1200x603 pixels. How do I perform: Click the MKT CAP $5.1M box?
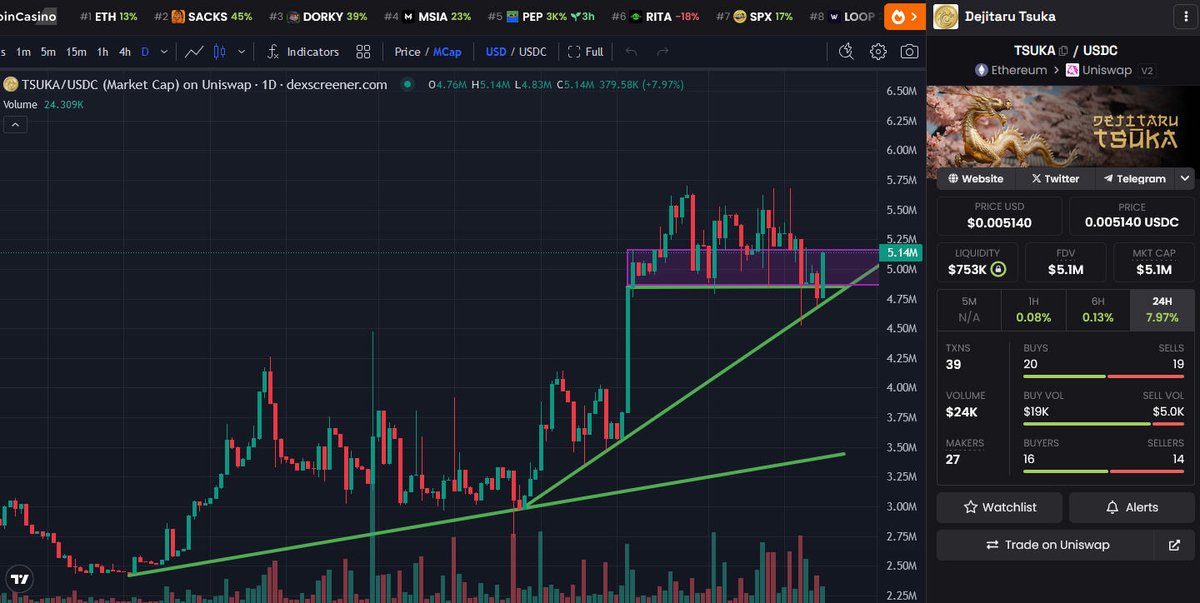[1154, 262]
